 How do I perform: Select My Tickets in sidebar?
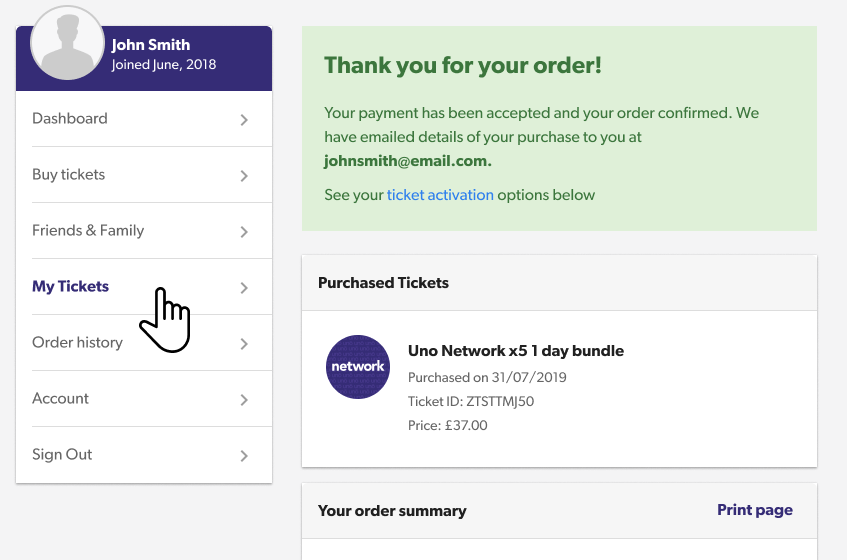[x=144, y=287]
